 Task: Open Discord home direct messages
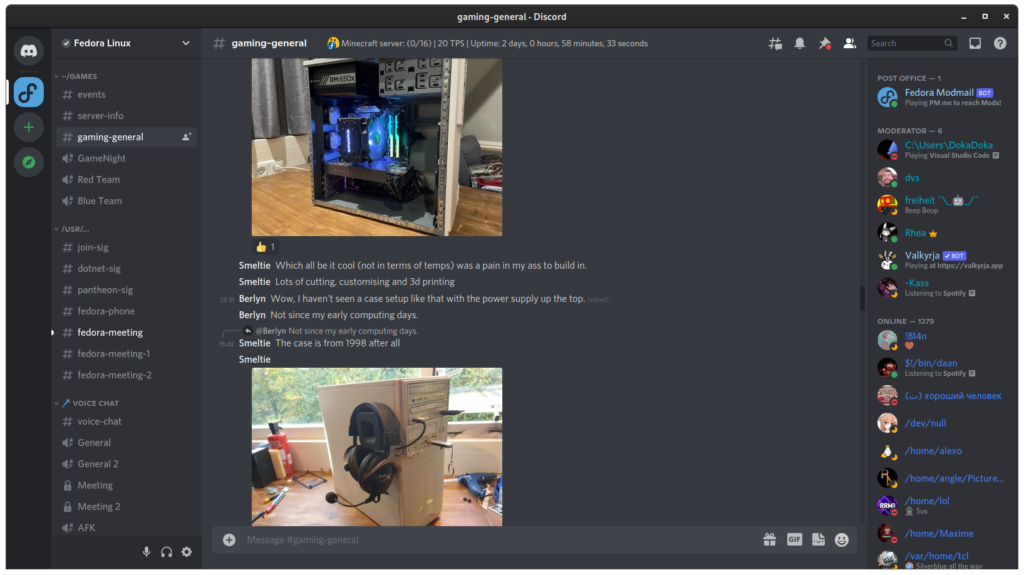28,50
